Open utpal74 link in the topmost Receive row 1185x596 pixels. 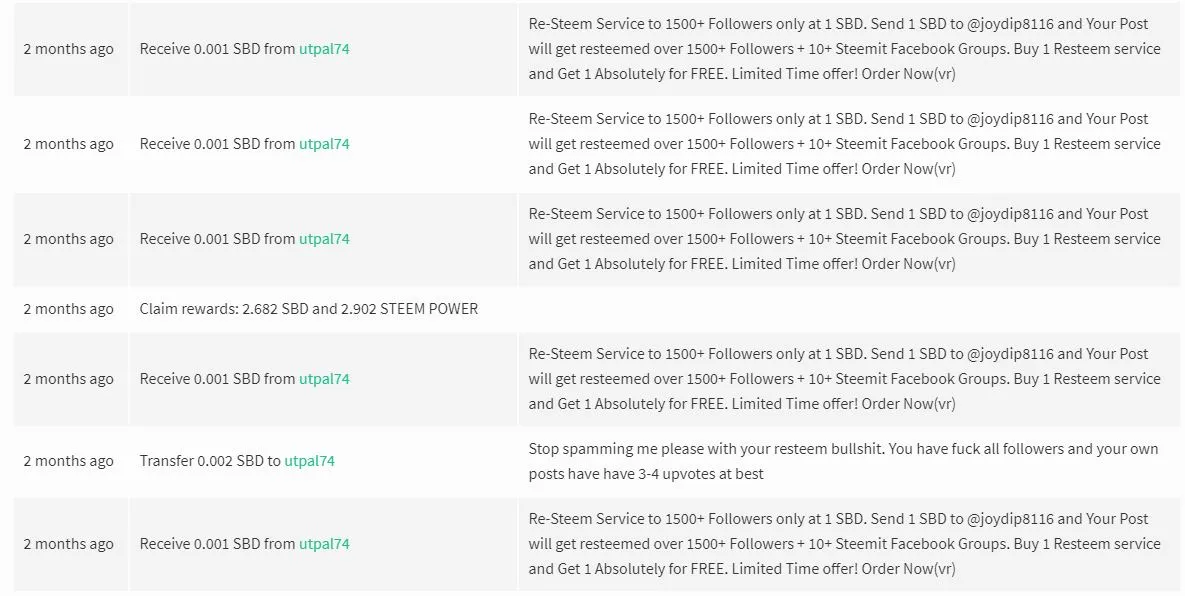pos(324,49)
